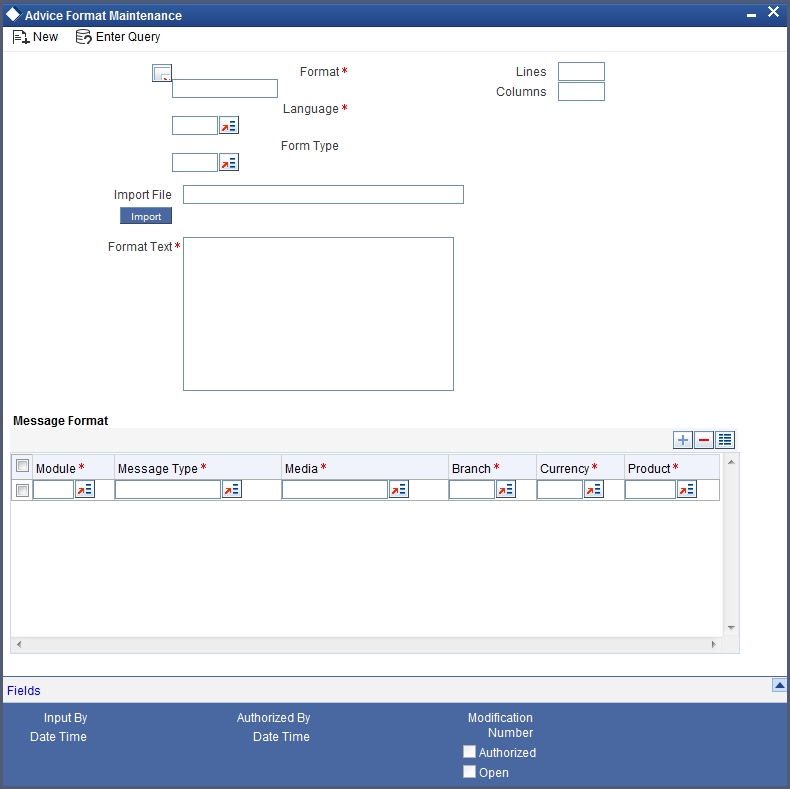Tick the select-all checkbox in the table header
Image resolution: width=790 pixels, height=789 pixels.
[22, 466]
